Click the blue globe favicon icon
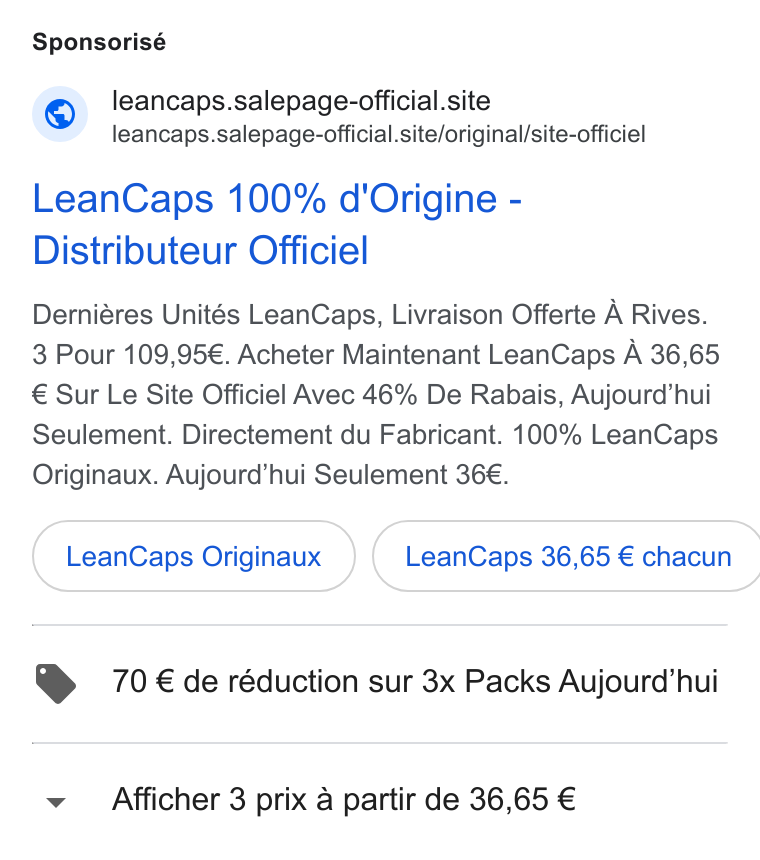Viewport: 760px width, 860px height. 60,114
